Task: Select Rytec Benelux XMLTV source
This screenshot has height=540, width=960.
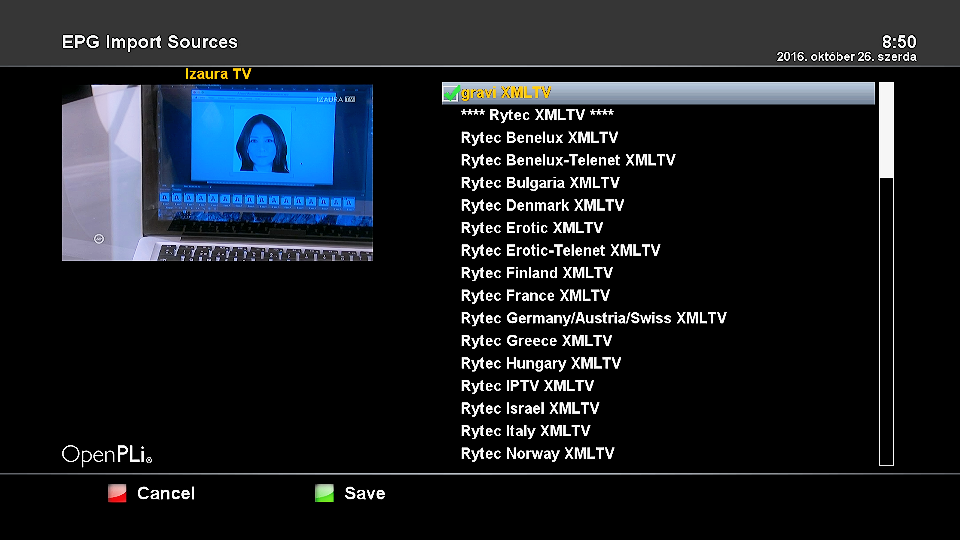Action: click(x=658, y=138)
